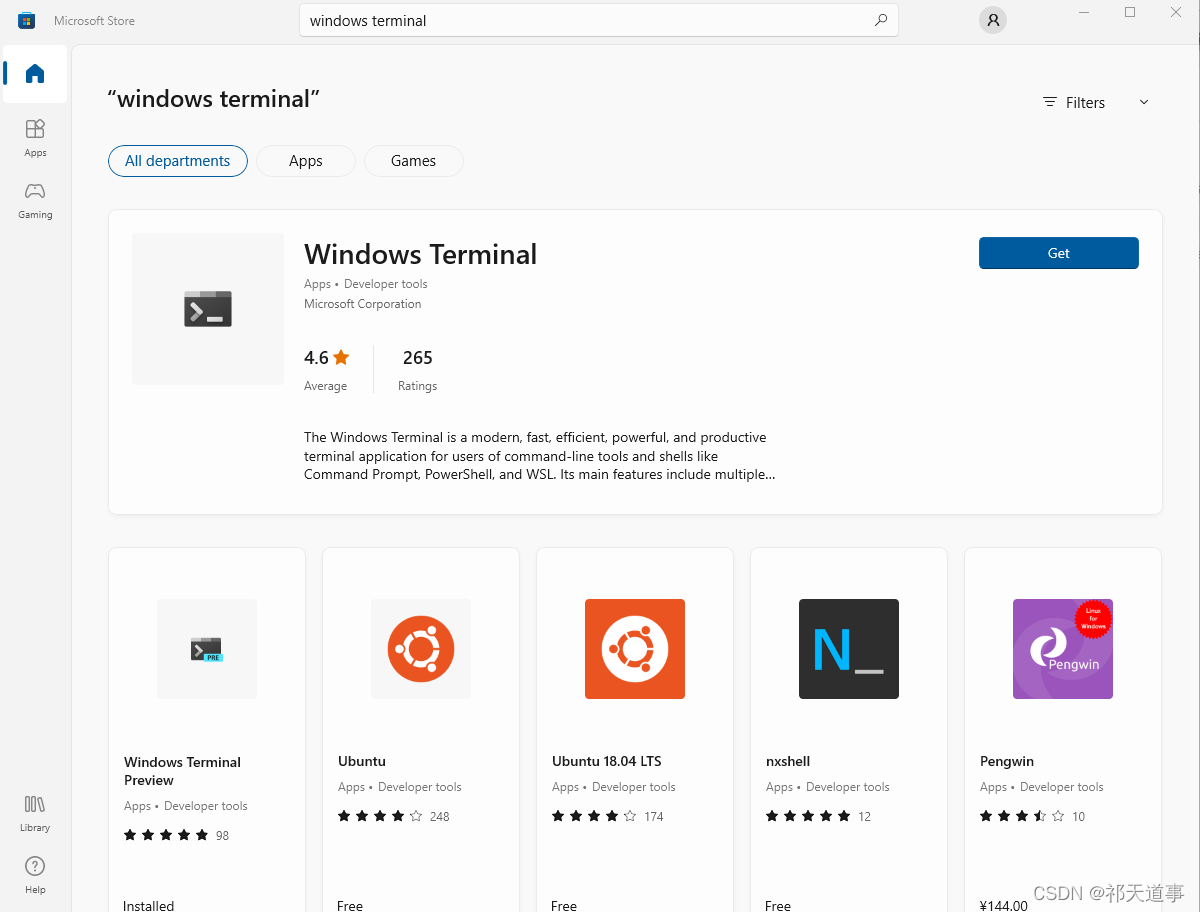Open the Ubuntu 18.04 LTS title
Screen dimensions: 1200x912
(x=607, y=761)
